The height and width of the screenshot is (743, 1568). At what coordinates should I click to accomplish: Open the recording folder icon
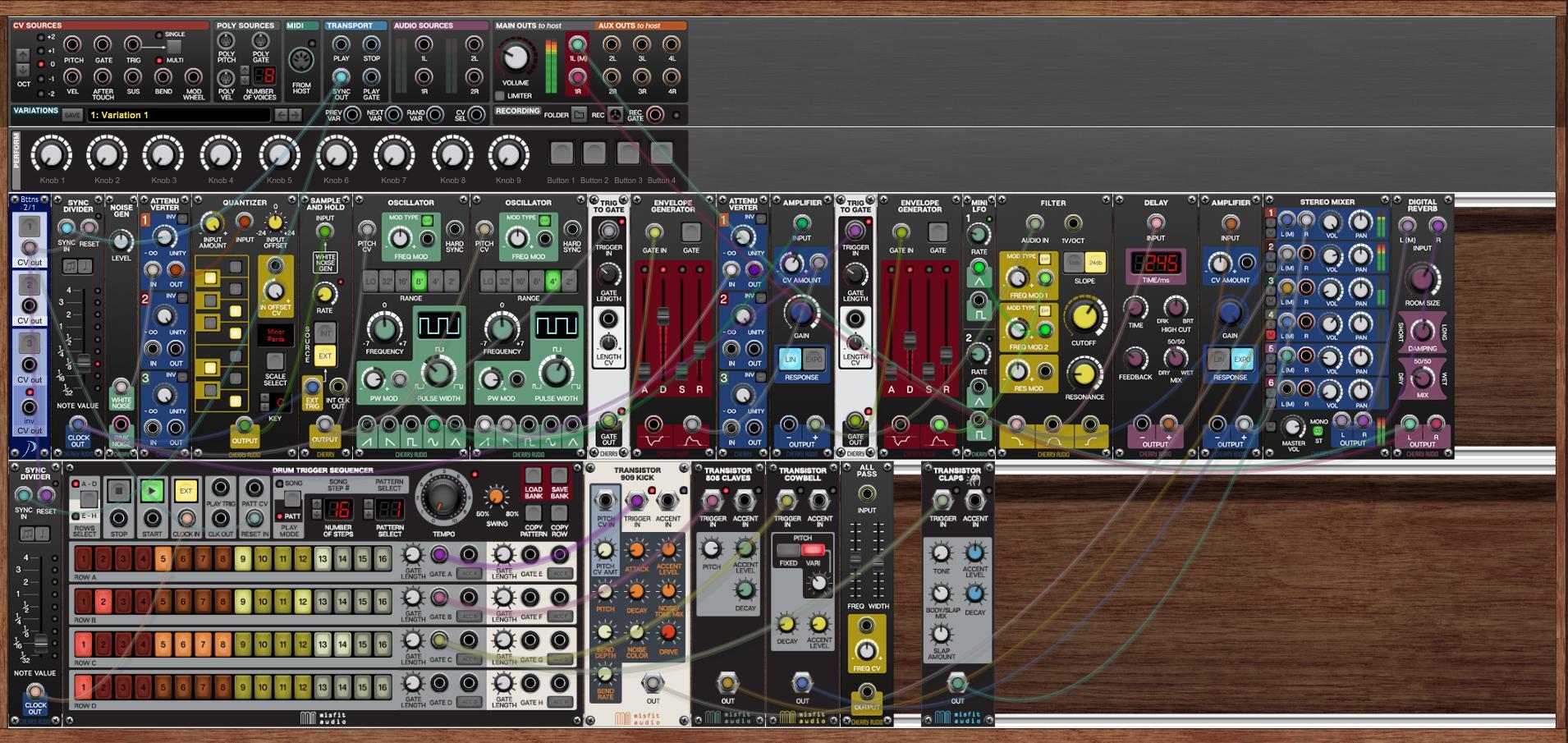coord(579,115)
